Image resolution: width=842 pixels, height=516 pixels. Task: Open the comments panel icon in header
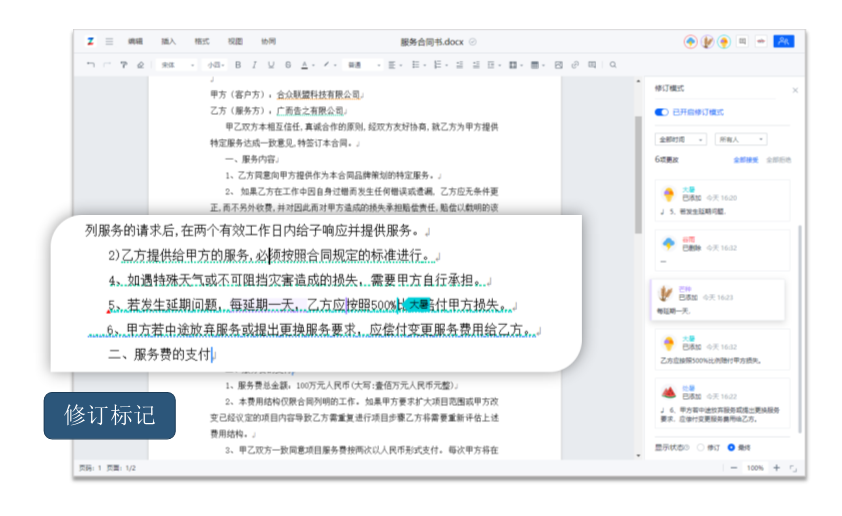tap(743, 41)
